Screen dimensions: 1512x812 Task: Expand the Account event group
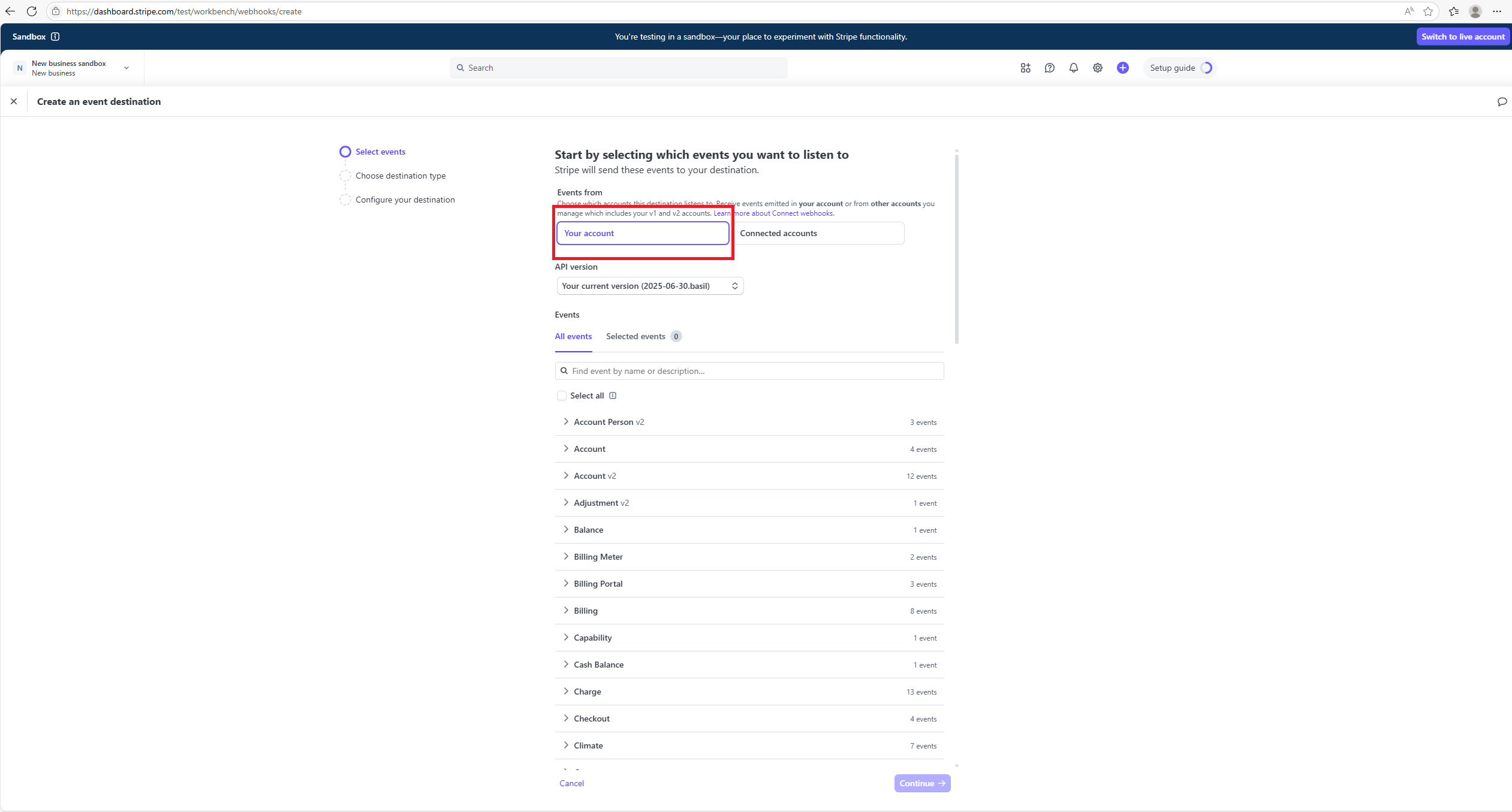[749, 449]
